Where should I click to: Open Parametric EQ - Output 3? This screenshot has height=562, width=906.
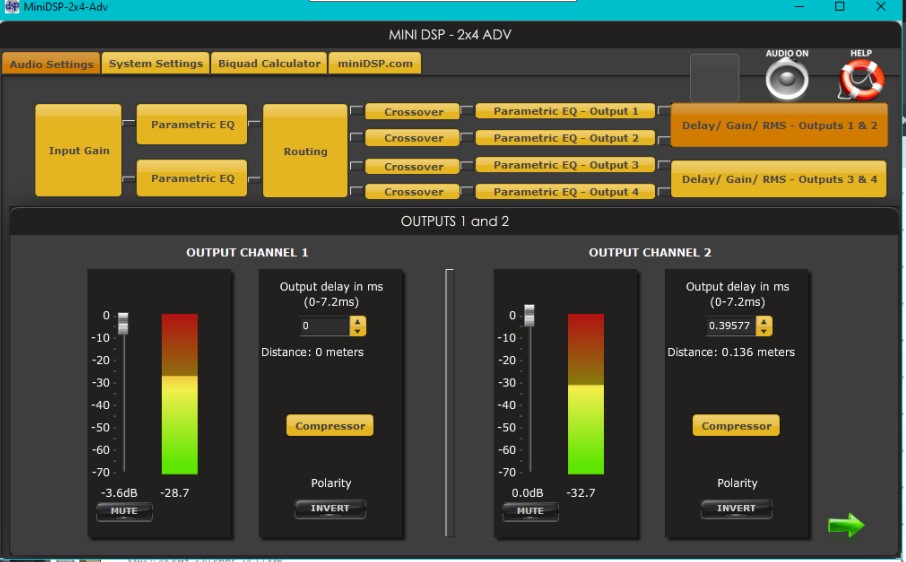566,165
